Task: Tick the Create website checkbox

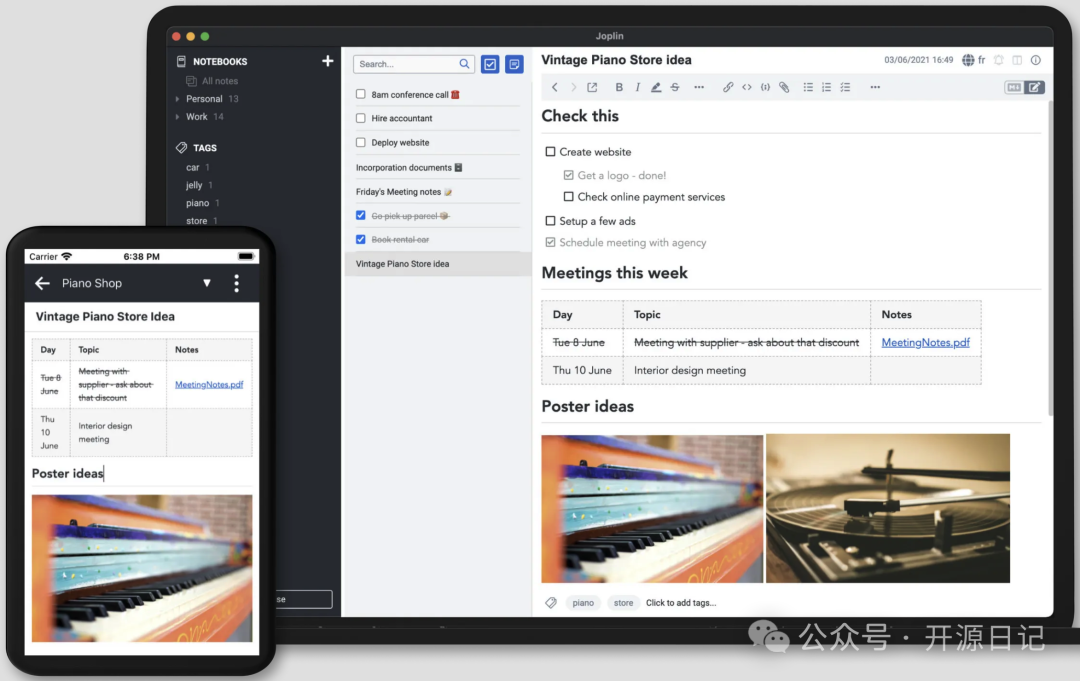Action: (x=550, y=151)
